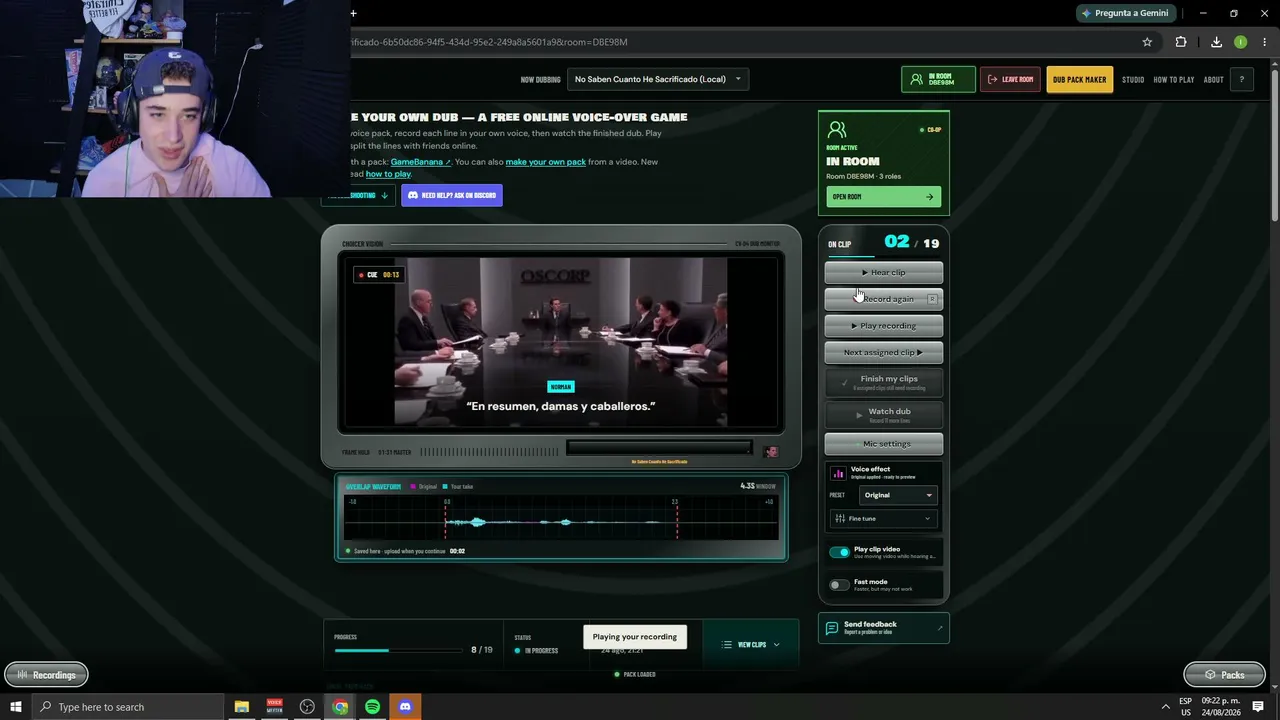Open the taskbar icon beside File Explorer
1280x720 pixels.
[x=274, y=707]
